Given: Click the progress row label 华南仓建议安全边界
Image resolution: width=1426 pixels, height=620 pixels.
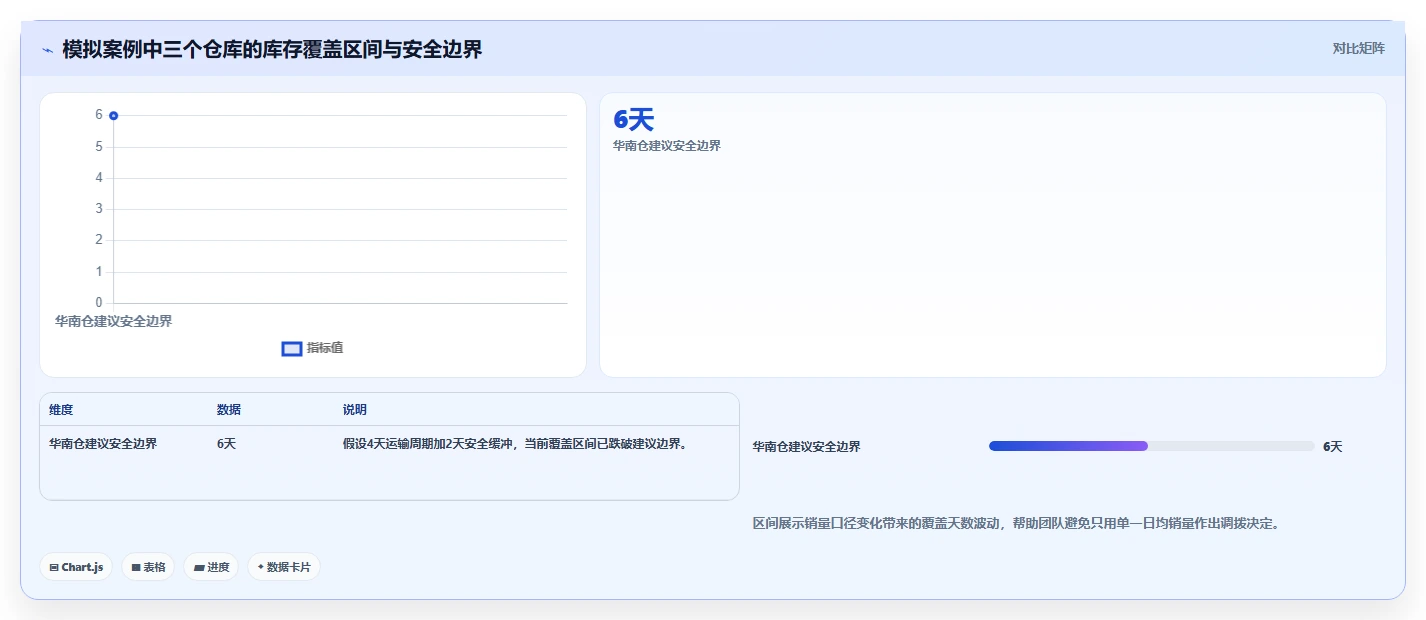Looking at the screenshot, I should coord(807,447).
